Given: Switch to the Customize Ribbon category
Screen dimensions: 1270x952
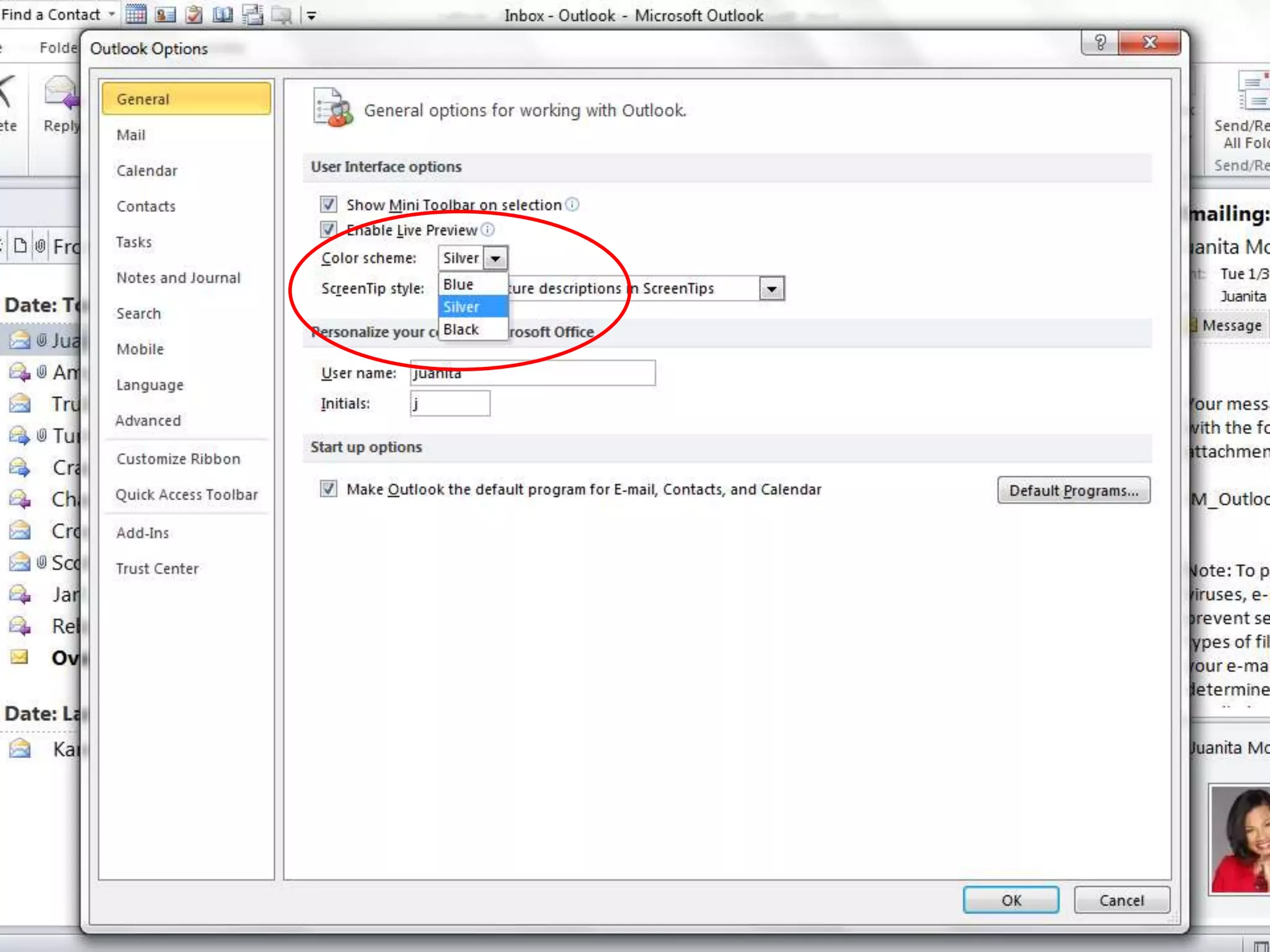Looking at the screenshot, I should (x=178, y=459).
